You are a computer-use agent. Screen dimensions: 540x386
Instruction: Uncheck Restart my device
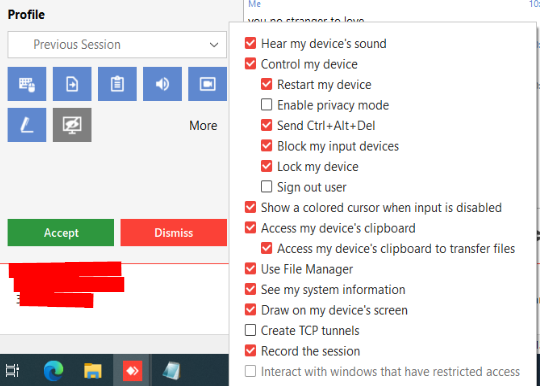[x=267, y=84]
